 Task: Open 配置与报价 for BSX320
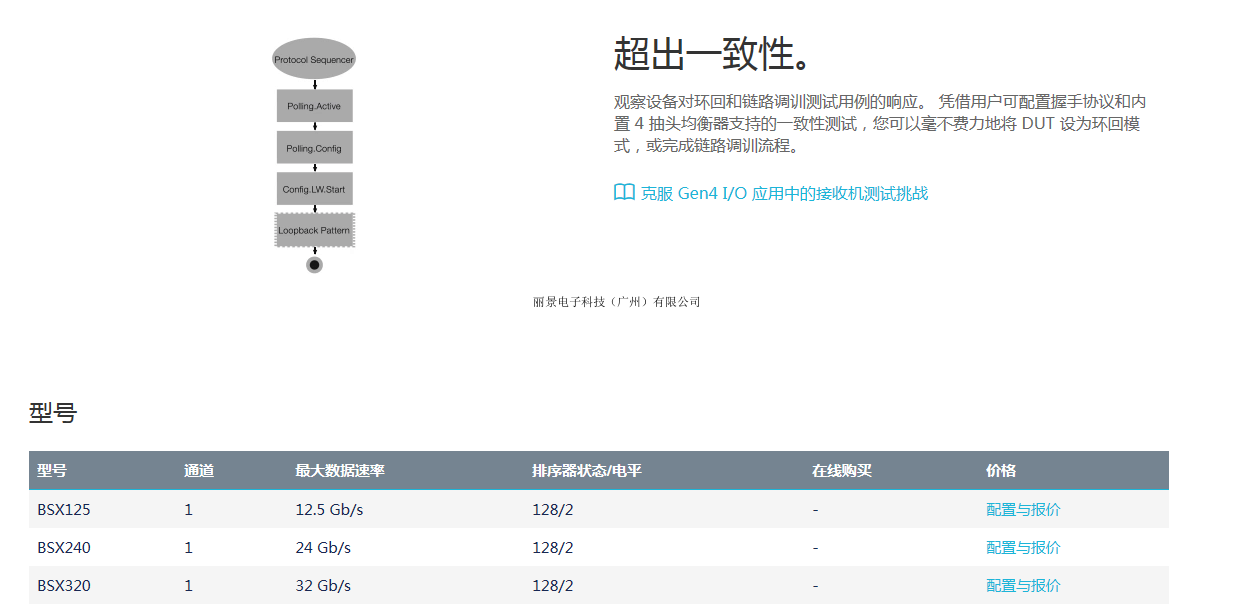tap(1023, 585)
